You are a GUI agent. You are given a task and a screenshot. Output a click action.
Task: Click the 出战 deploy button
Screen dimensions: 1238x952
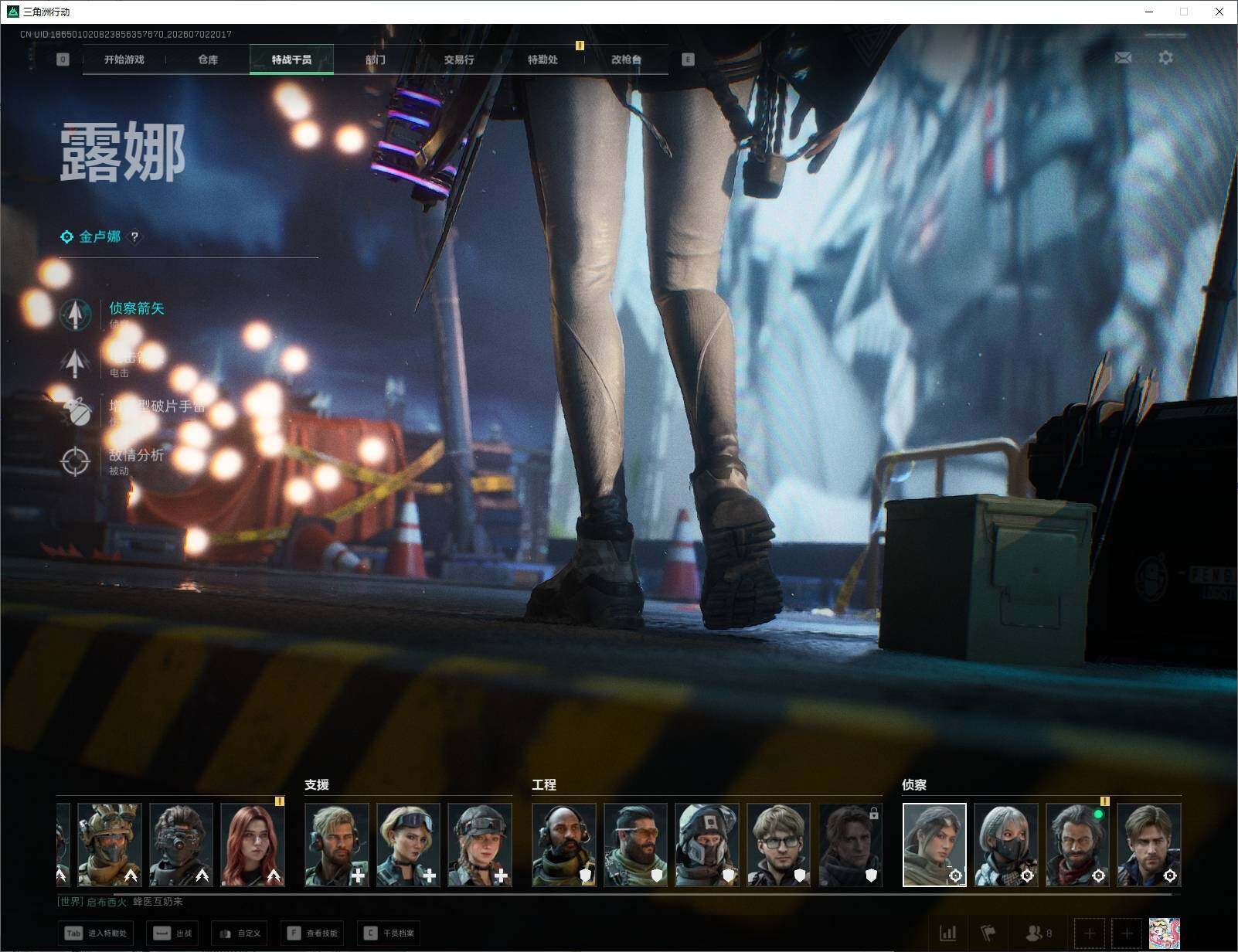pyautogui.click(x=172, y=933)
